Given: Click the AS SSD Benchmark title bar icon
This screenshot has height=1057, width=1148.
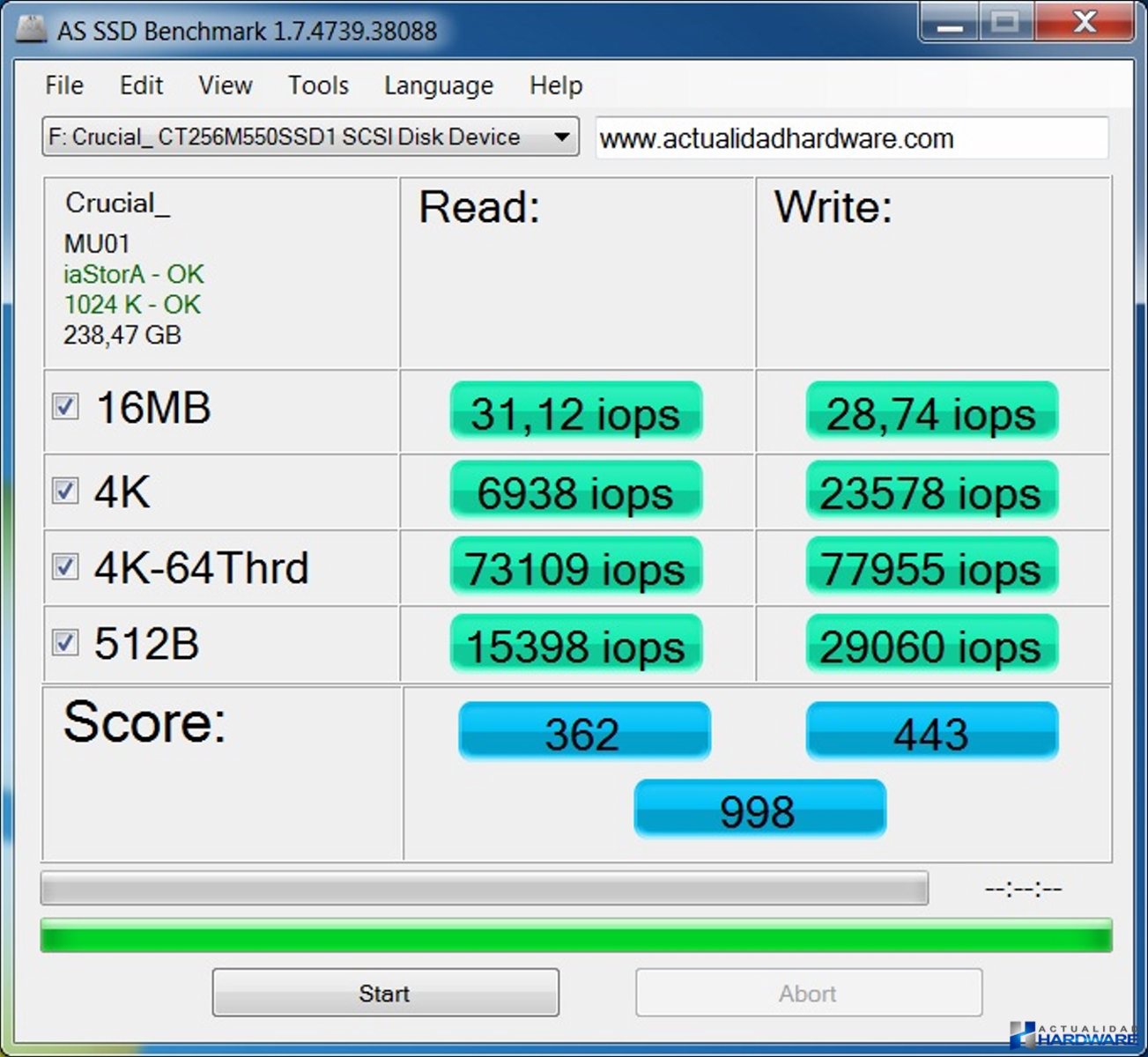Looking at the screenshot, I should [x=32, y=29].
